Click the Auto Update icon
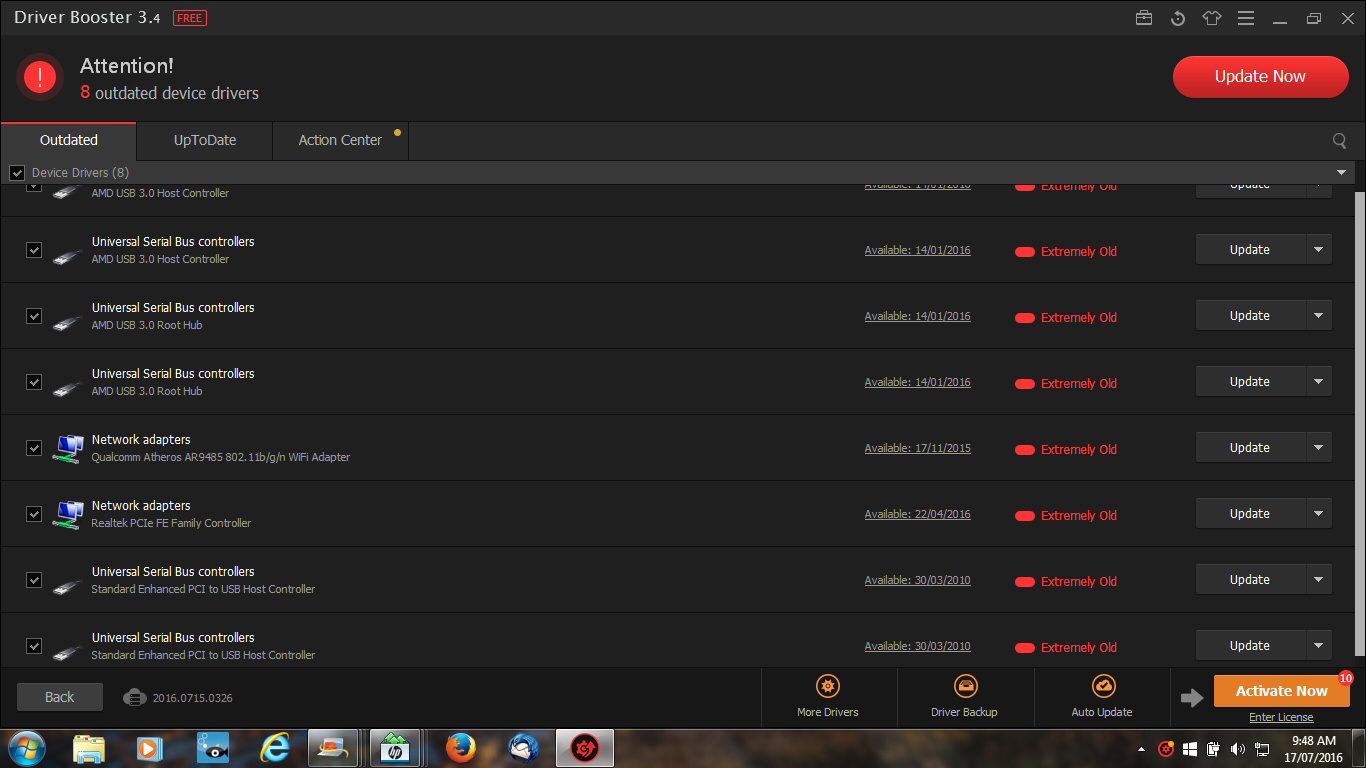Viewport: 1366px width, 768px height. [x=1102, y=686]
